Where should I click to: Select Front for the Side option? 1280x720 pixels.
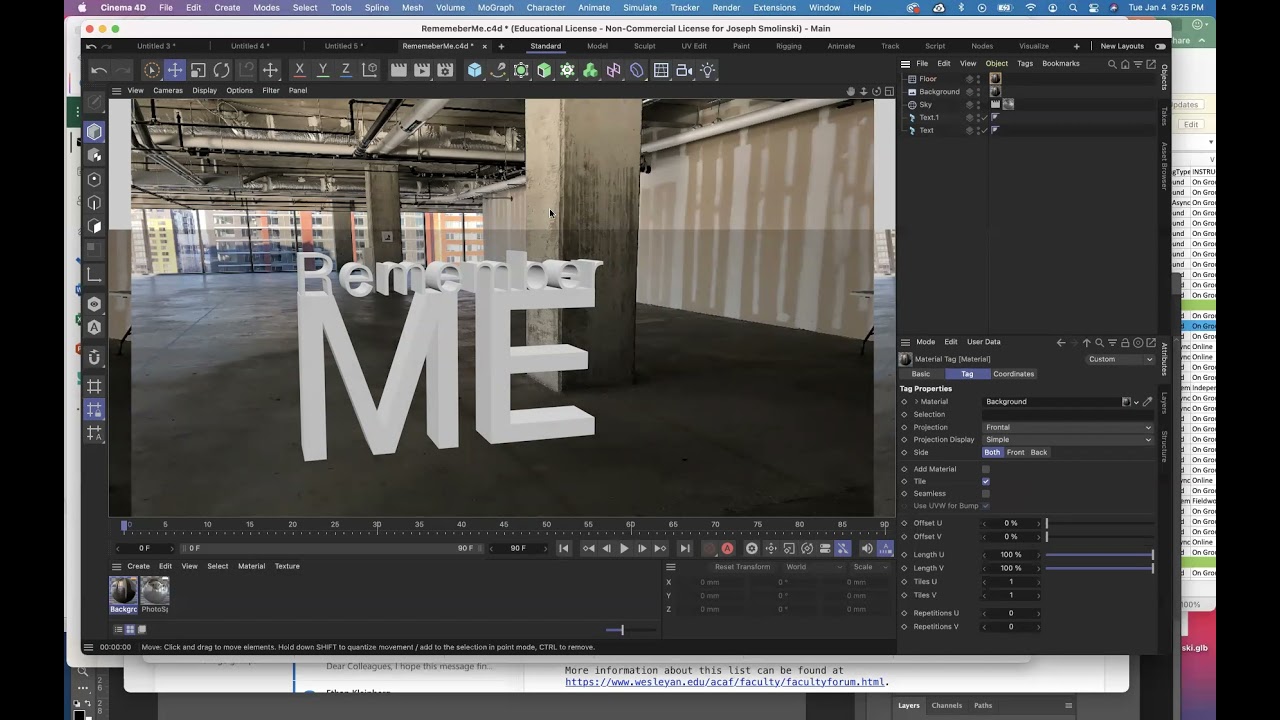[x=1016, y=452]
